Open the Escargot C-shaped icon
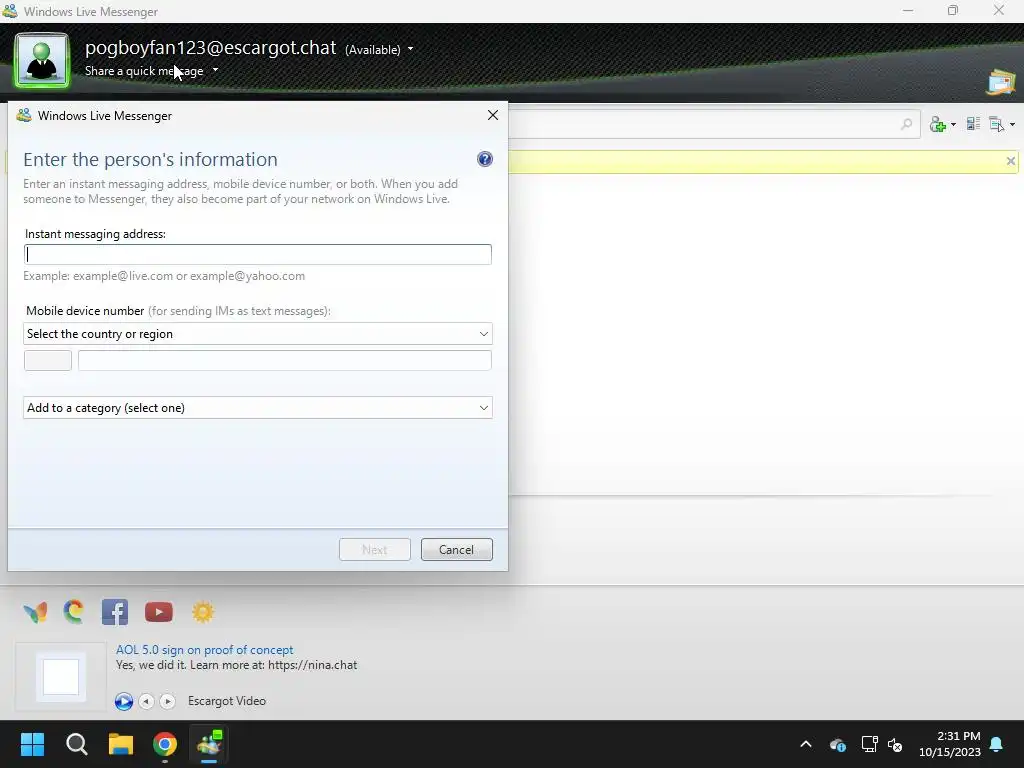The image size is (1024, 768). [x=74, y=611]
